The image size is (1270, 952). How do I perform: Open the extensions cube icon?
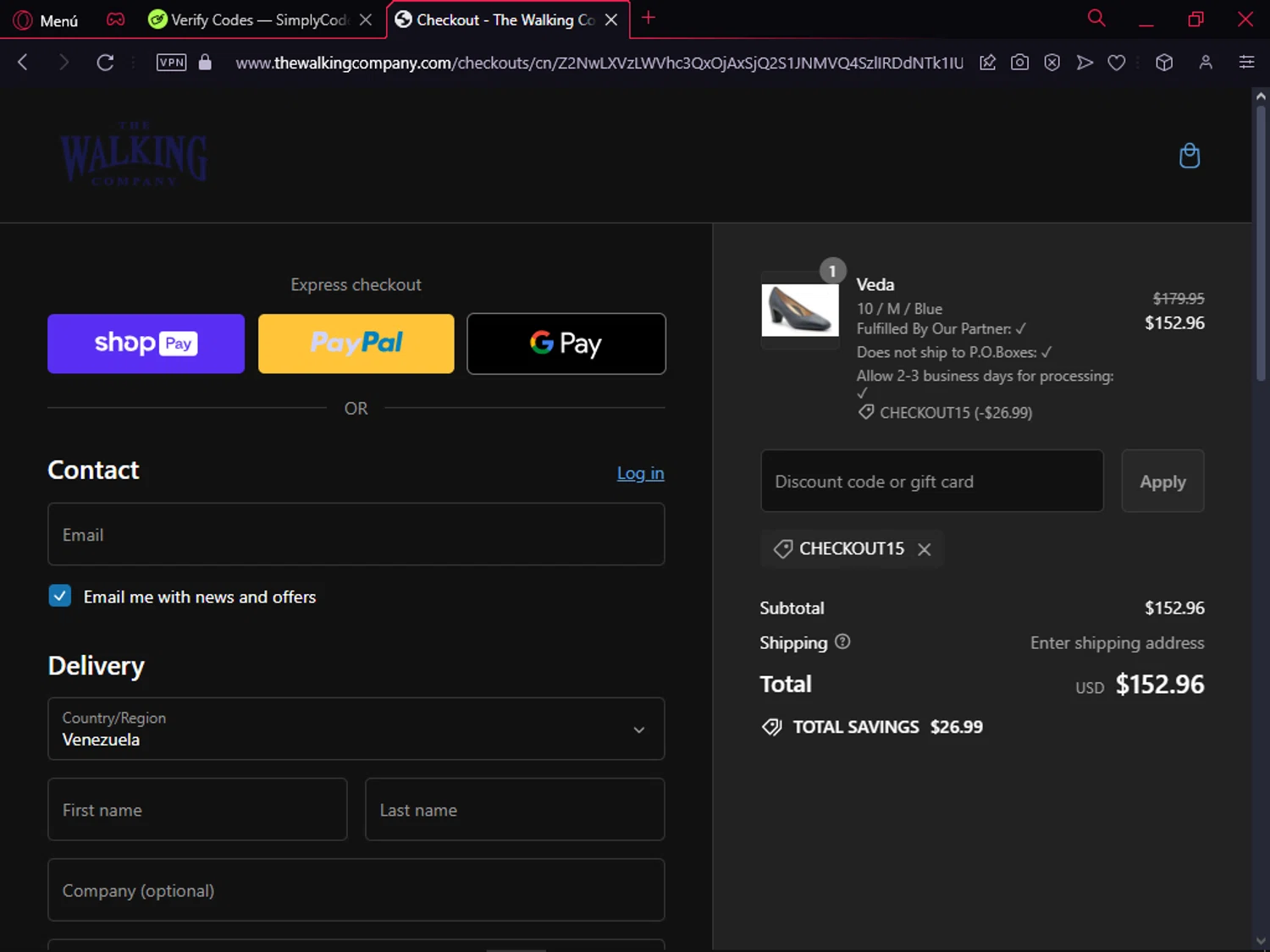[x=1164, y=62]
